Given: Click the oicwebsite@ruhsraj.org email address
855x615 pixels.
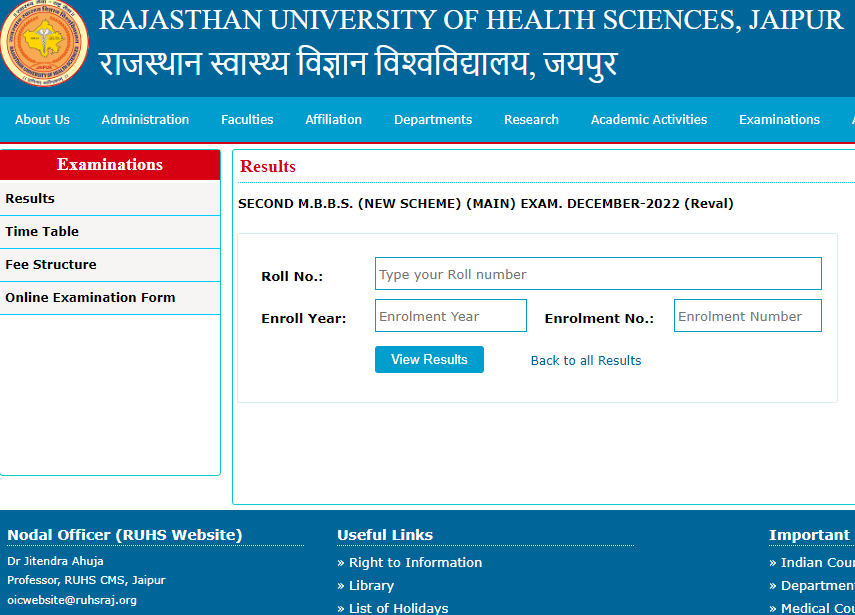Looking at the screenshot, I should [x=72, y=600].
